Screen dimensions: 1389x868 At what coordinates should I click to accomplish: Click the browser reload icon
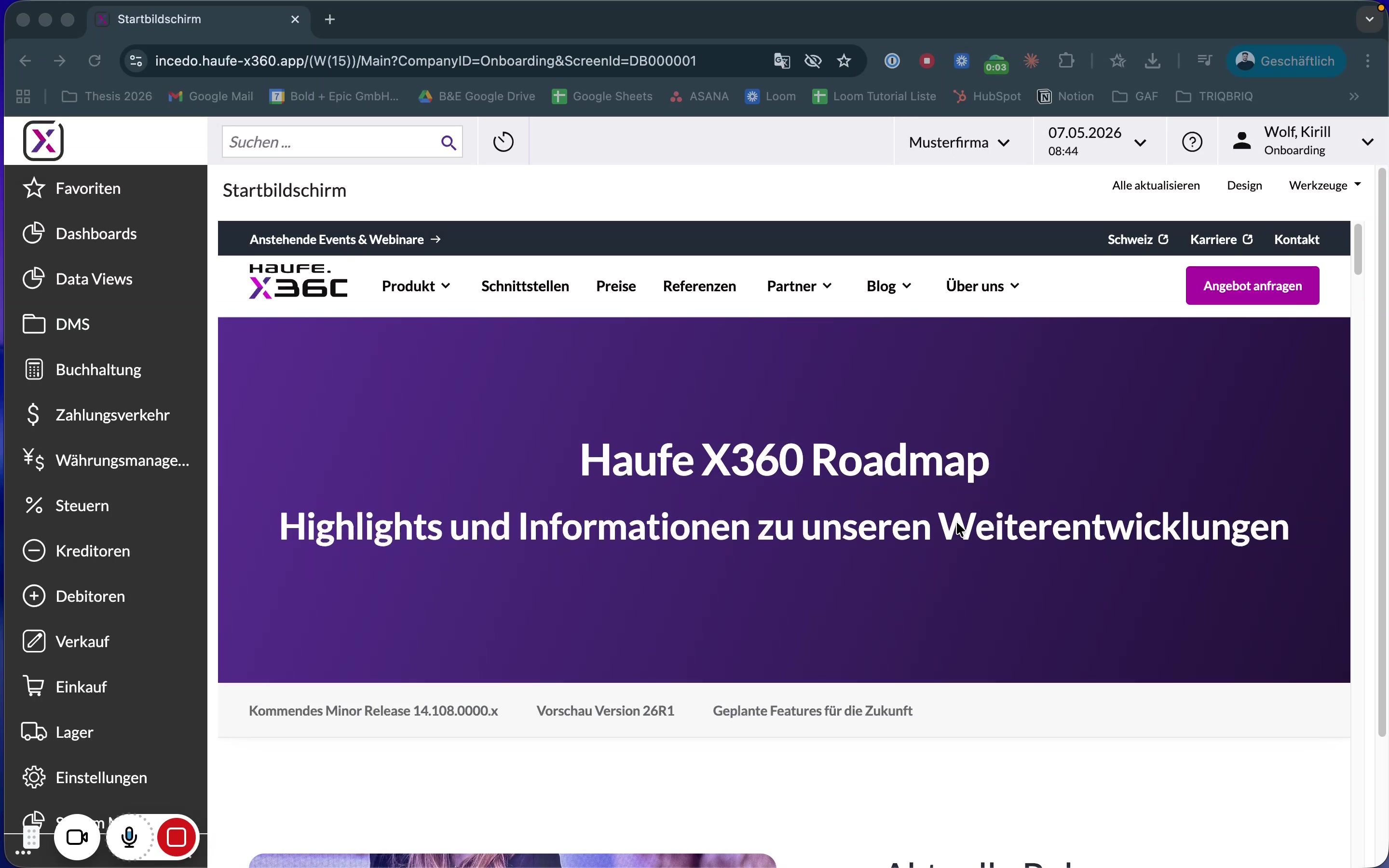(95, 61)
